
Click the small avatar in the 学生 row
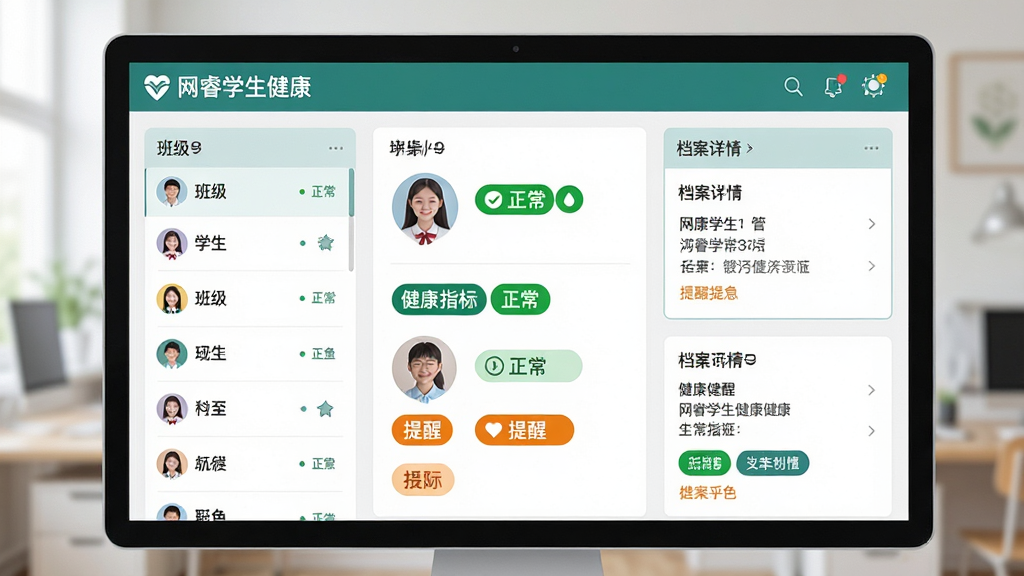(172, 244)
